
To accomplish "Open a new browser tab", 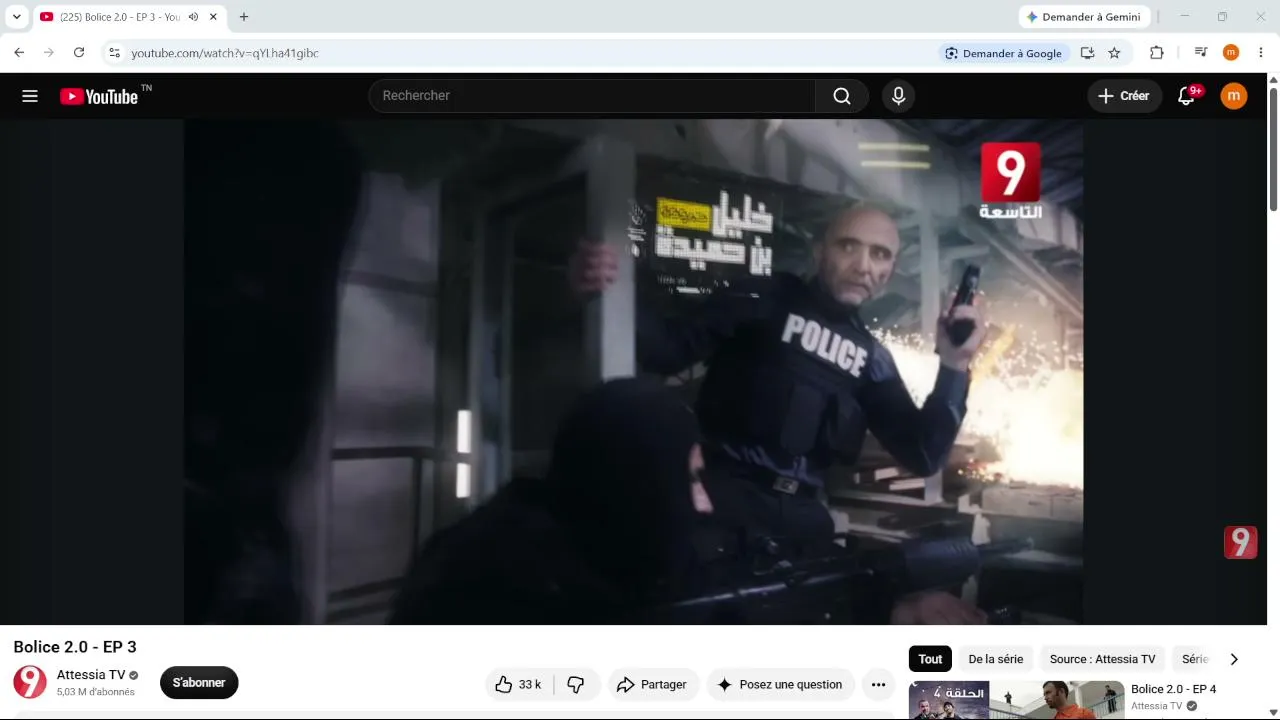I will tap(244, 17).
